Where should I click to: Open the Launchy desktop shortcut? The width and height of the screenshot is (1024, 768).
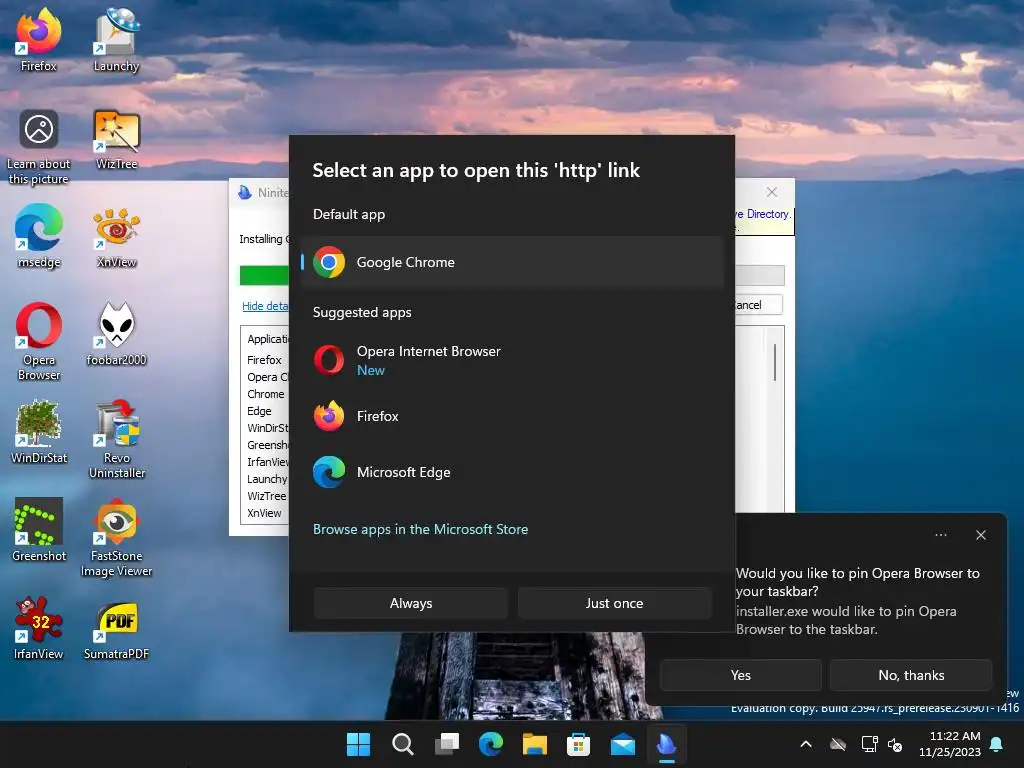point(116,39)
